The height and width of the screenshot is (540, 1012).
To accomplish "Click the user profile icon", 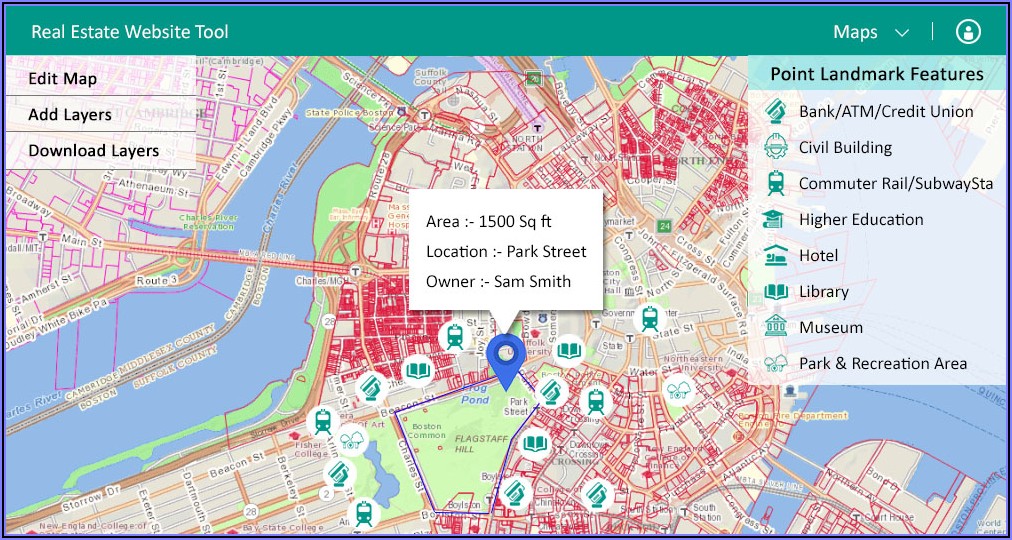I will tap(967, 32).
